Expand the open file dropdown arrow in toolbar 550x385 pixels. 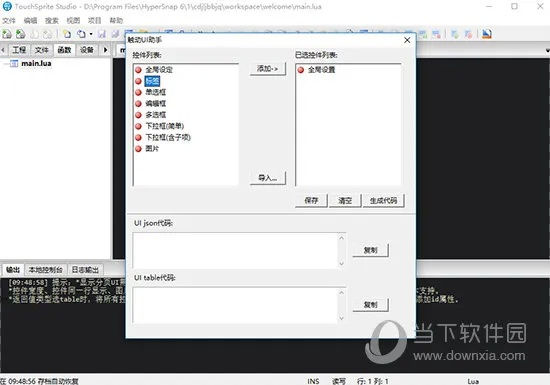click(90, 34)
